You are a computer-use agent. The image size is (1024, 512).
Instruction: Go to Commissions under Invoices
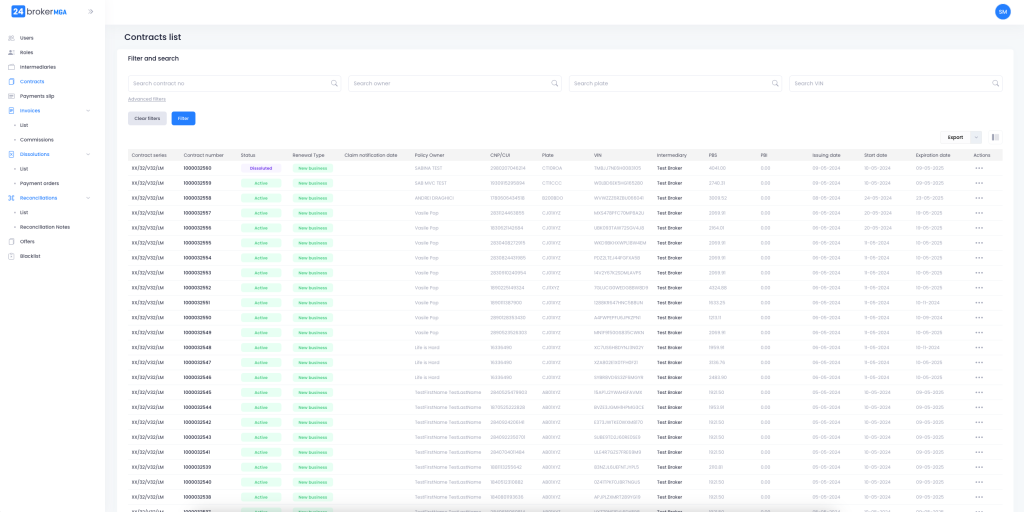(x=37, y=140)
